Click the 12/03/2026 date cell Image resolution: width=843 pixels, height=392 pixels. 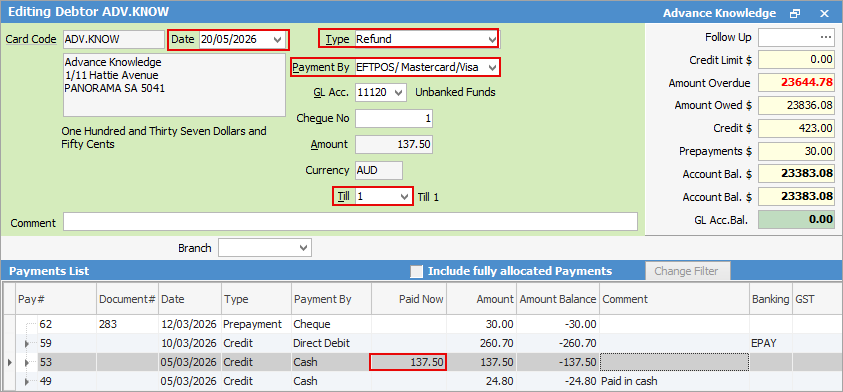click(x=190, y=325)
